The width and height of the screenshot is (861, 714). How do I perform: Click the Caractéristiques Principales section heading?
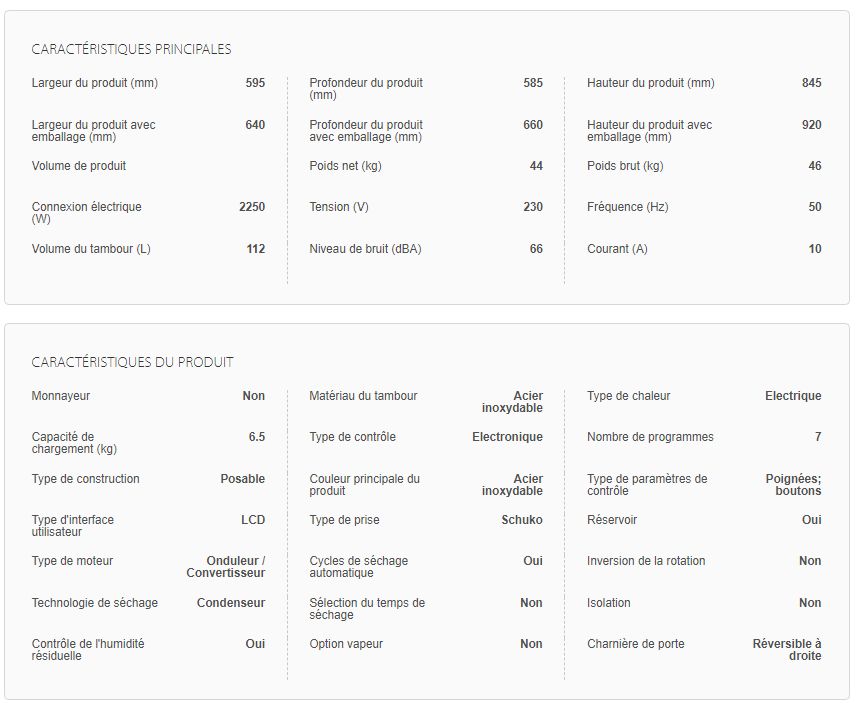(x=131, y=49)
